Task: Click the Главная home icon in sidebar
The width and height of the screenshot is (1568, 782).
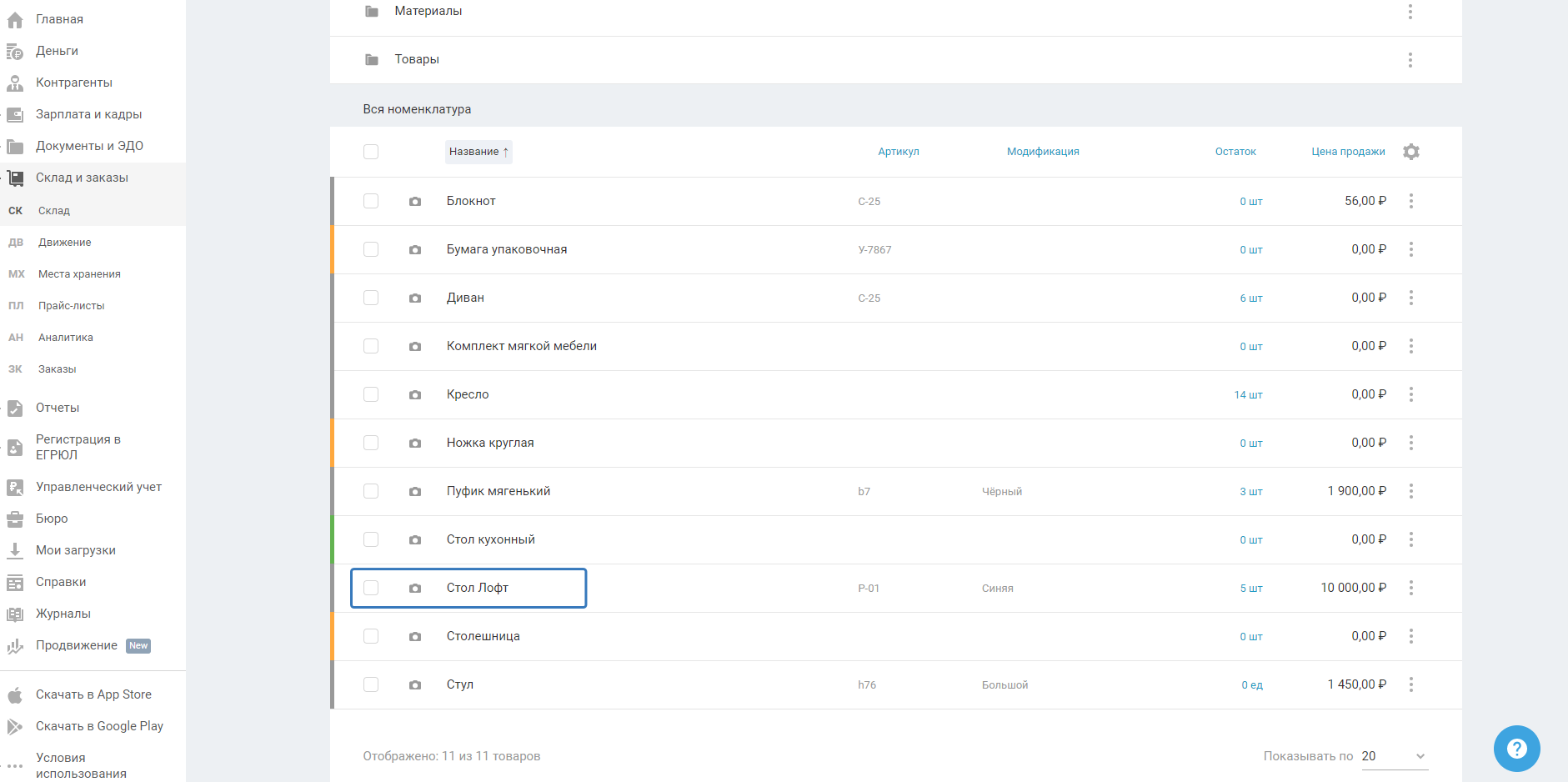Action: pos(15,19)
